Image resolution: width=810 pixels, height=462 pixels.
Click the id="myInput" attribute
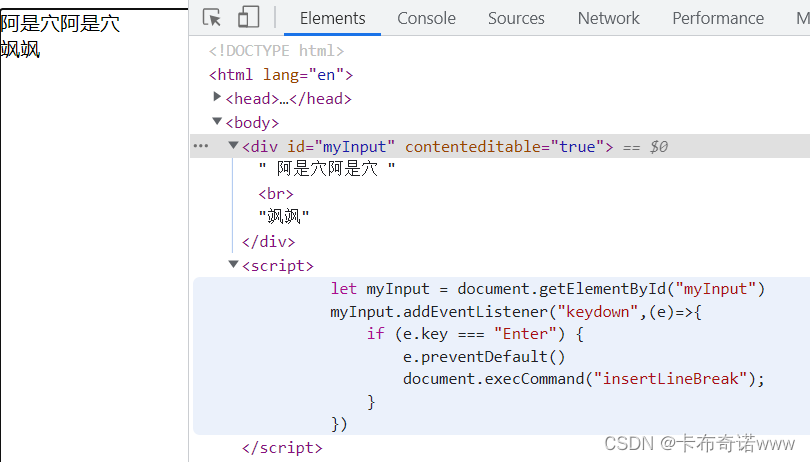[x=341, y=147]
